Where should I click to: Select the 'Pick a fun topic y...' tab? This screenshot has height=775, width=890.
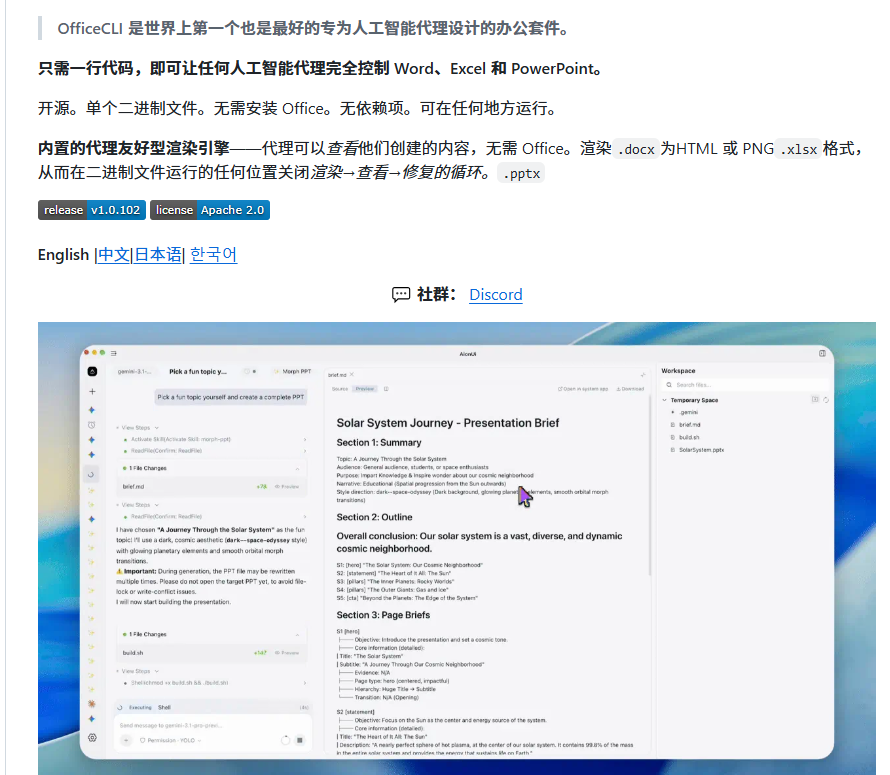pos(198,371)
